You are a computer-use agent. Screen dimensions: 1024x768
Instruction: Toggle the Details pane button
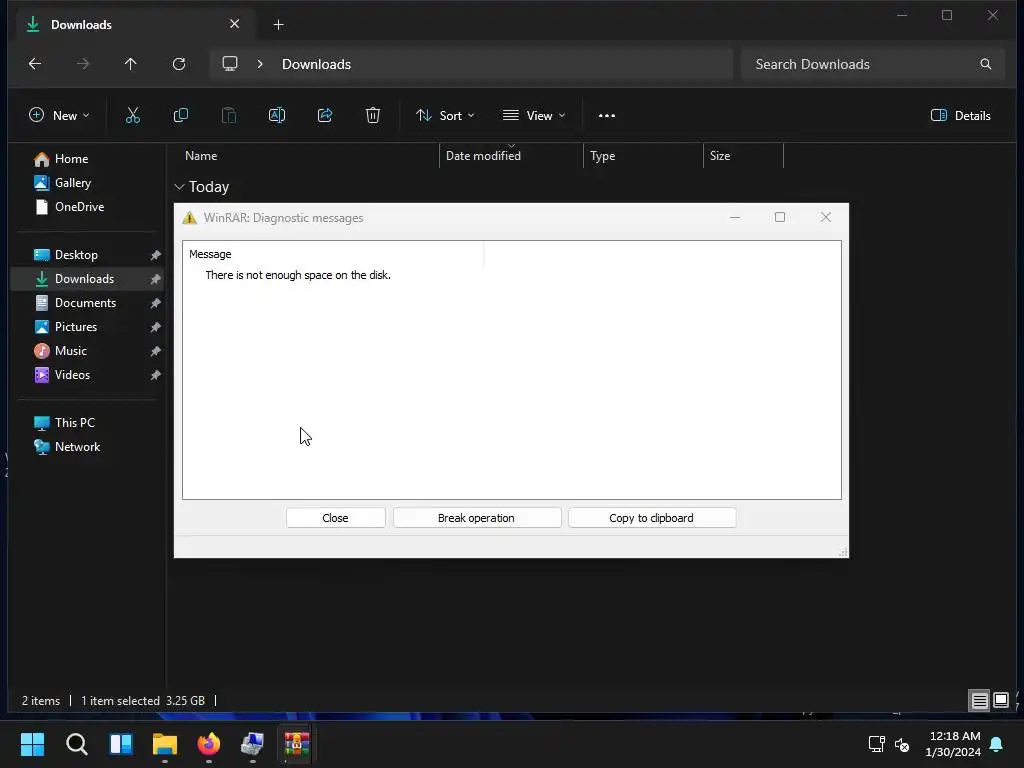(961, 116)
